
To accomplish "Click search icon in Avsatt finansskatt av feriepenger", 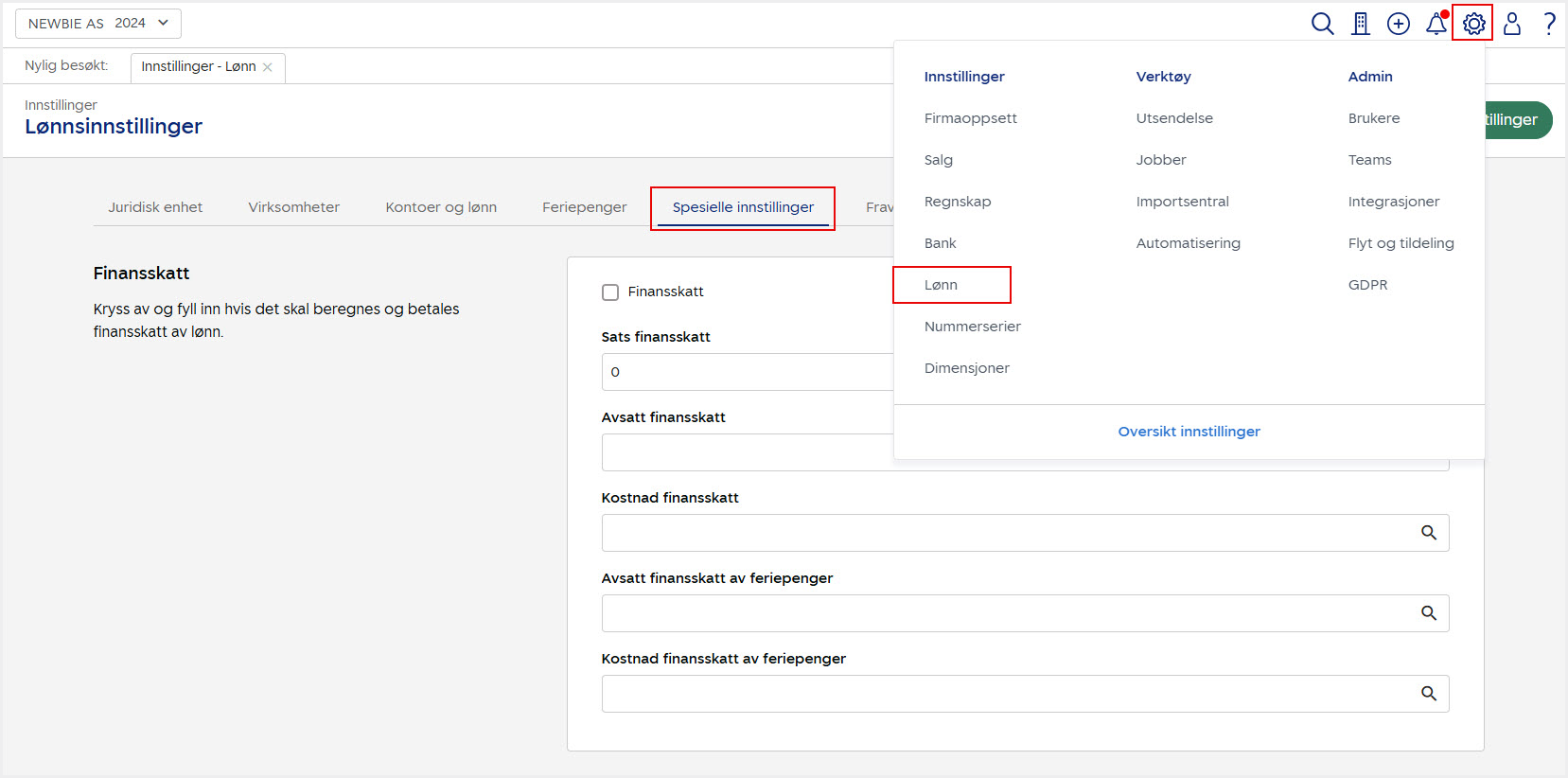I will pos(1429,613).
